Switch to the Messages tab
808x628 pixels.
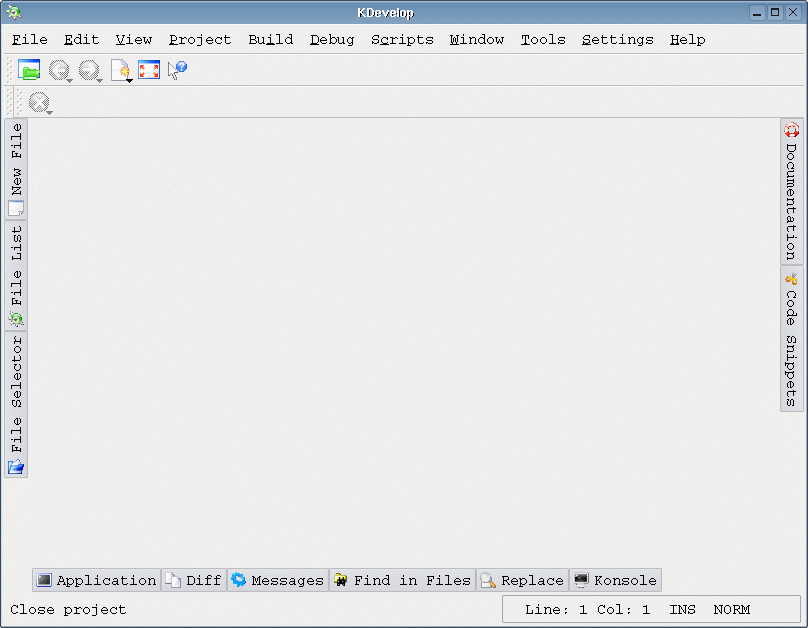pyautogui.click(x=277, y=580)
